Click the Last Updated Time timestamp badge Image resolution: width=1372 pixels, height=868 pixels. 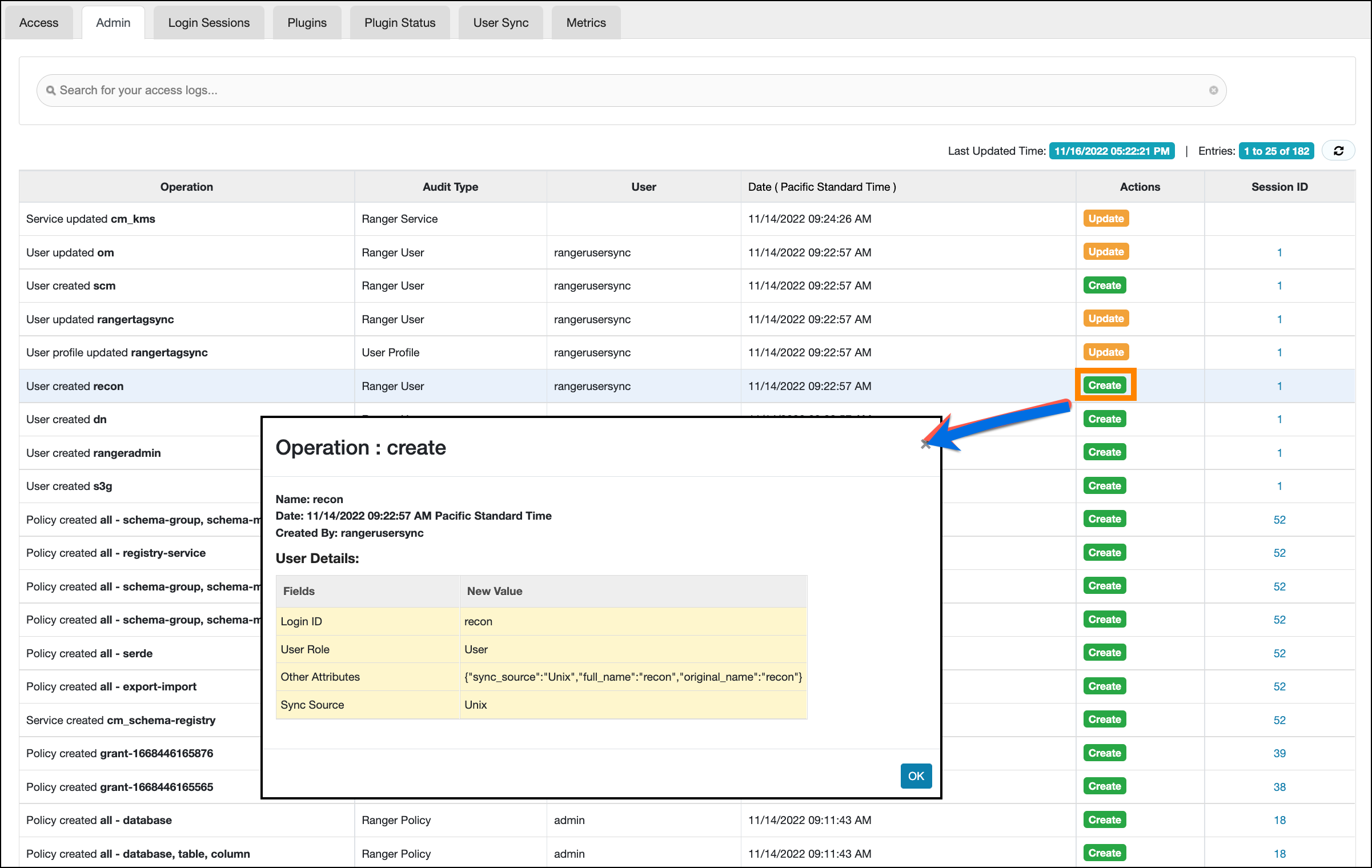click(1112, 151)
